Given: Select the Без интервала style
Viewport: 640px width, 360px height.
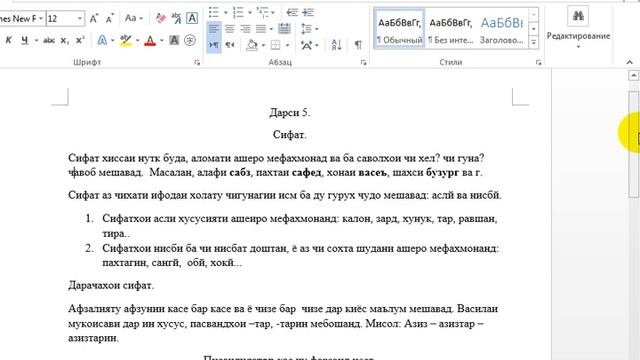Looking at the screenshot, I should 451,29.
